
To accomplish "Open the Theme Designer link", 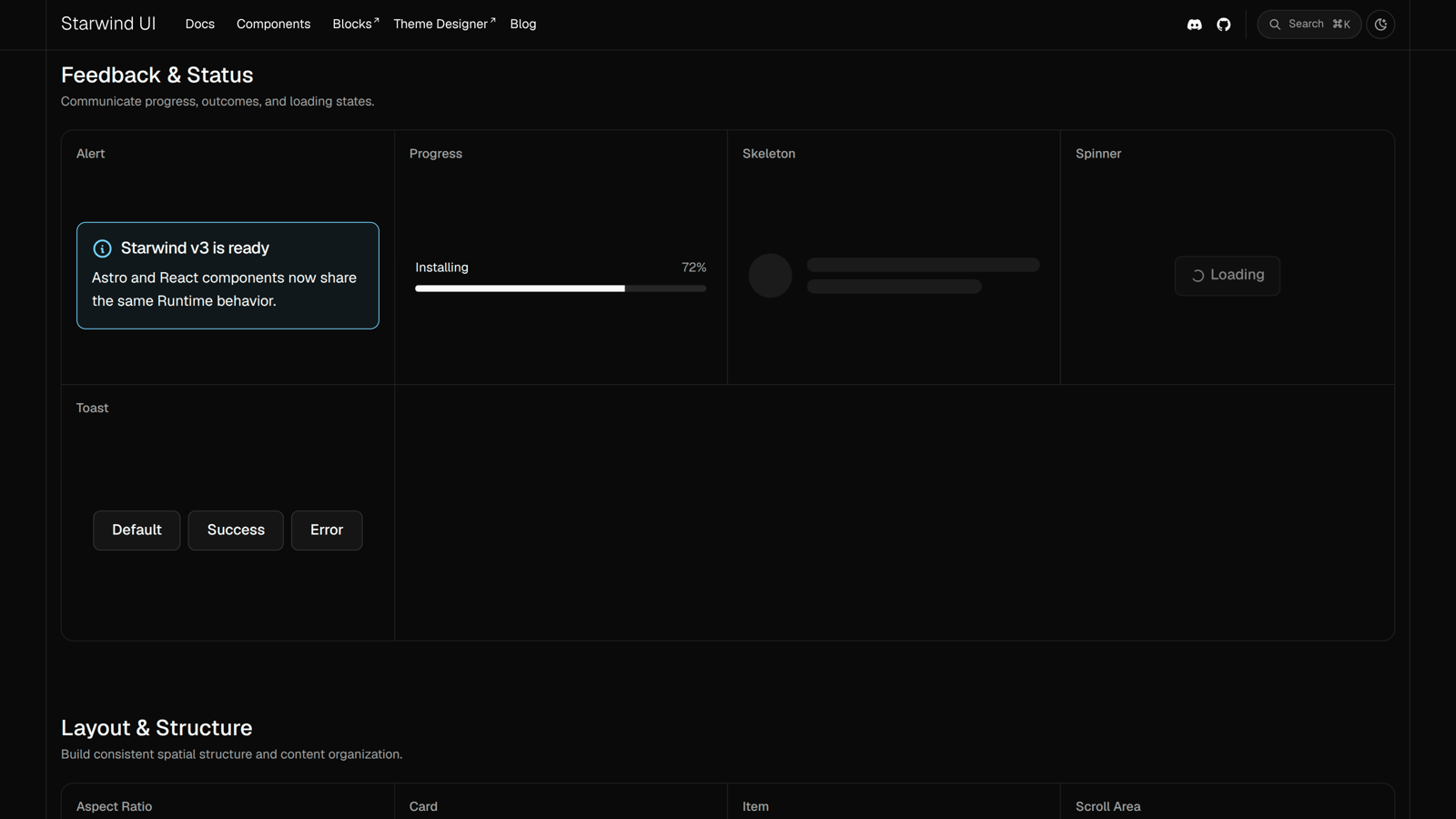I will [444, 24].
